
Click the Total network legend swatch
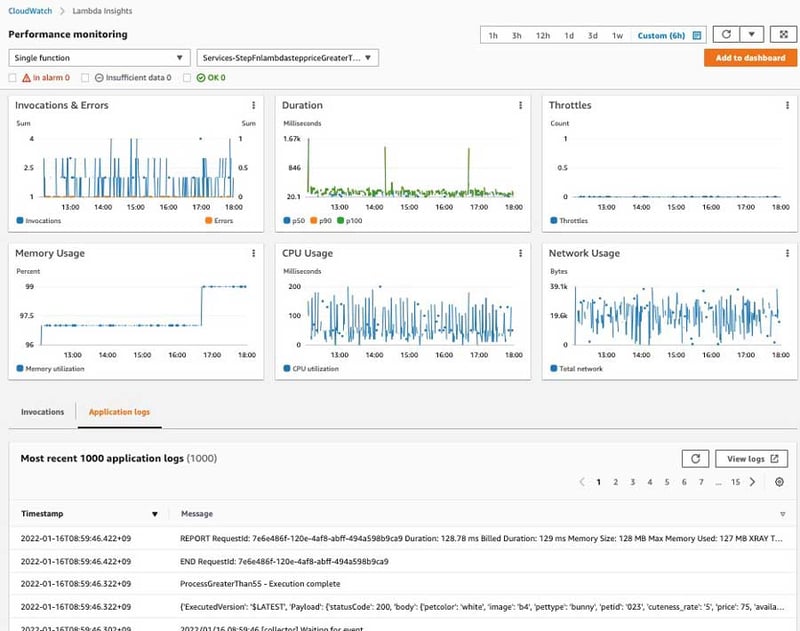[x=554, y=368]
